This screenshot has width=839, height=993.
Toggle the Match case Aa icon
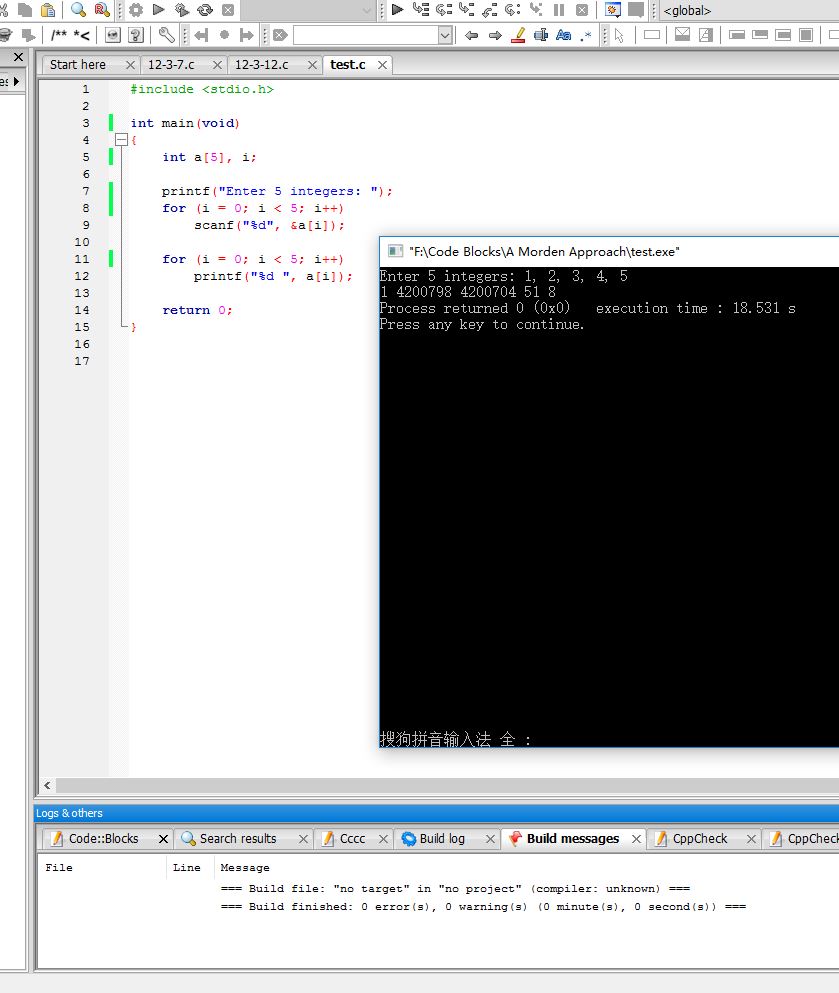point(564,35)
